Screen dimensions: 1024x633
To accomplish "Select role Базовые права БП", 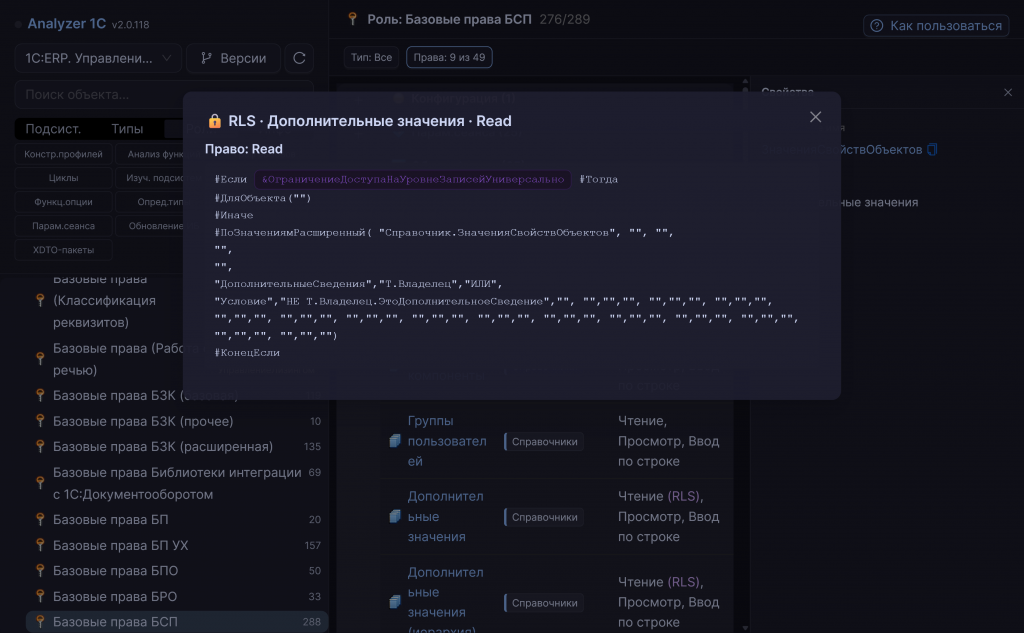I will pos(176,519).
